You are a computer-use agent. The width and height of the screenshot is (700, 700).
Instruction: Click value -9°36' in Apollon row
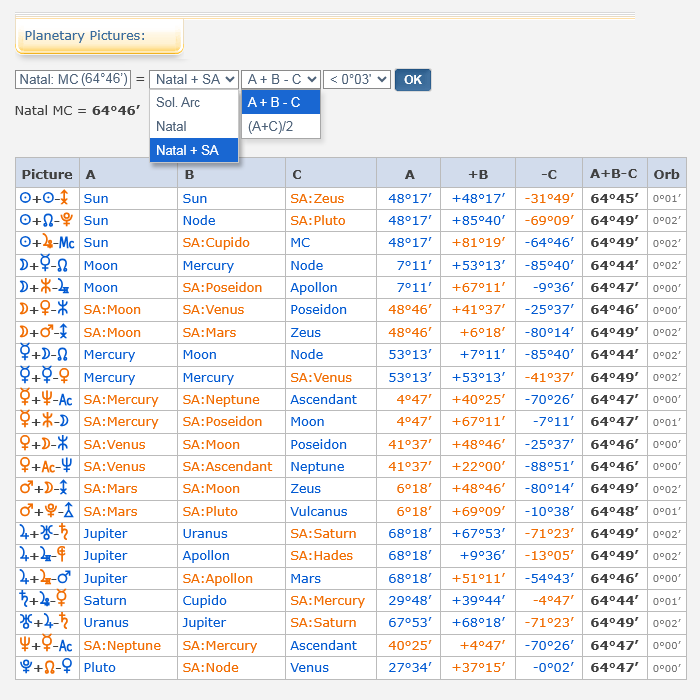coord(554,287)
